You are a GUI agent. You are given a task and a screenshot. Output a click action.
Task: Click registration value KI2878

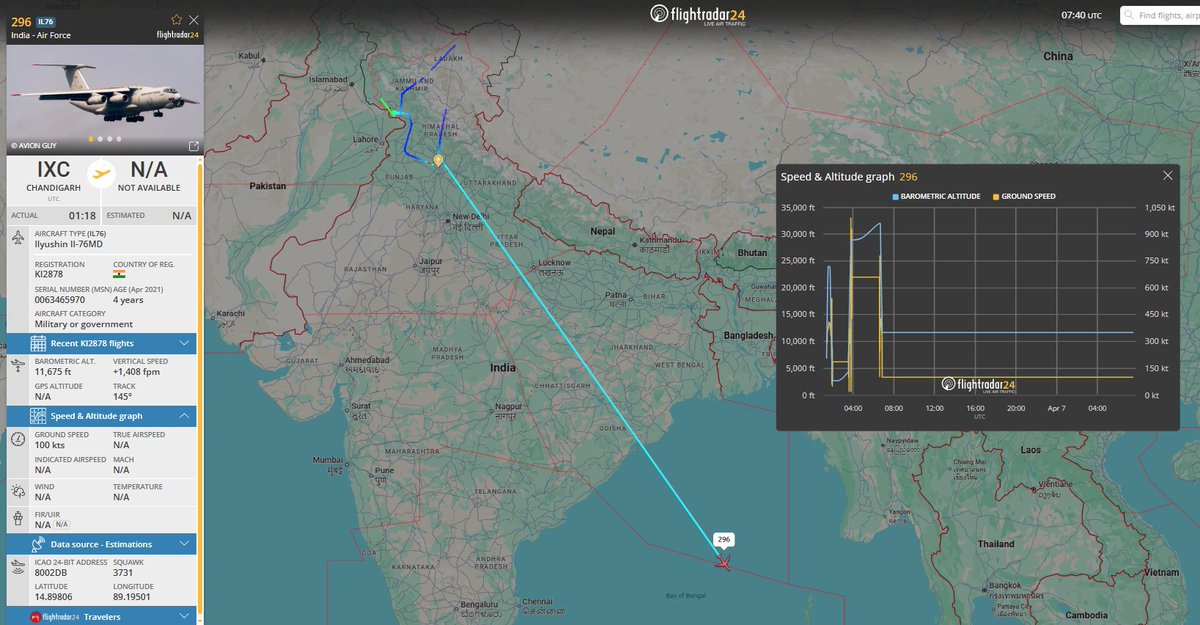50,274
